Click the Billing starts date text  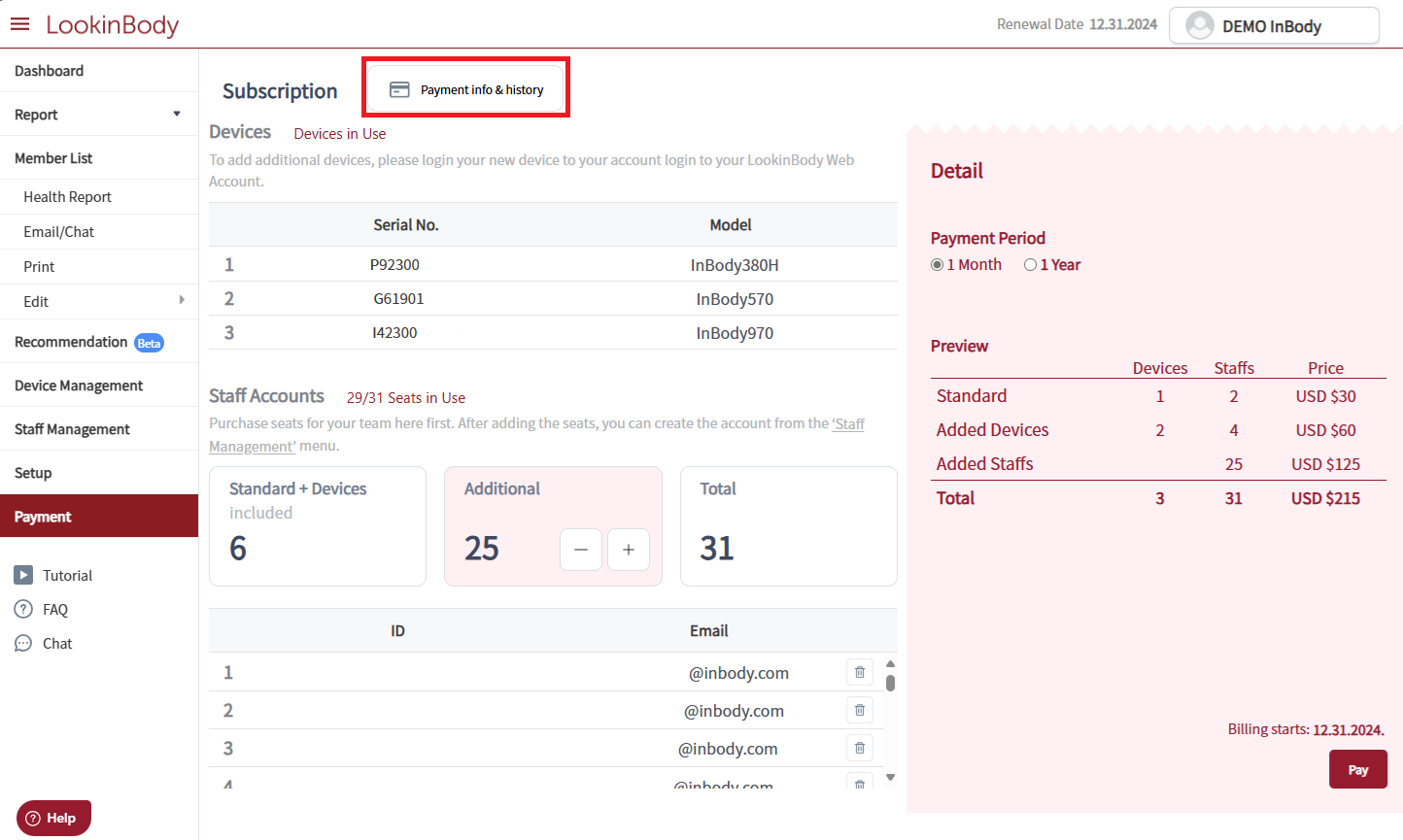tap(1306, 729)
